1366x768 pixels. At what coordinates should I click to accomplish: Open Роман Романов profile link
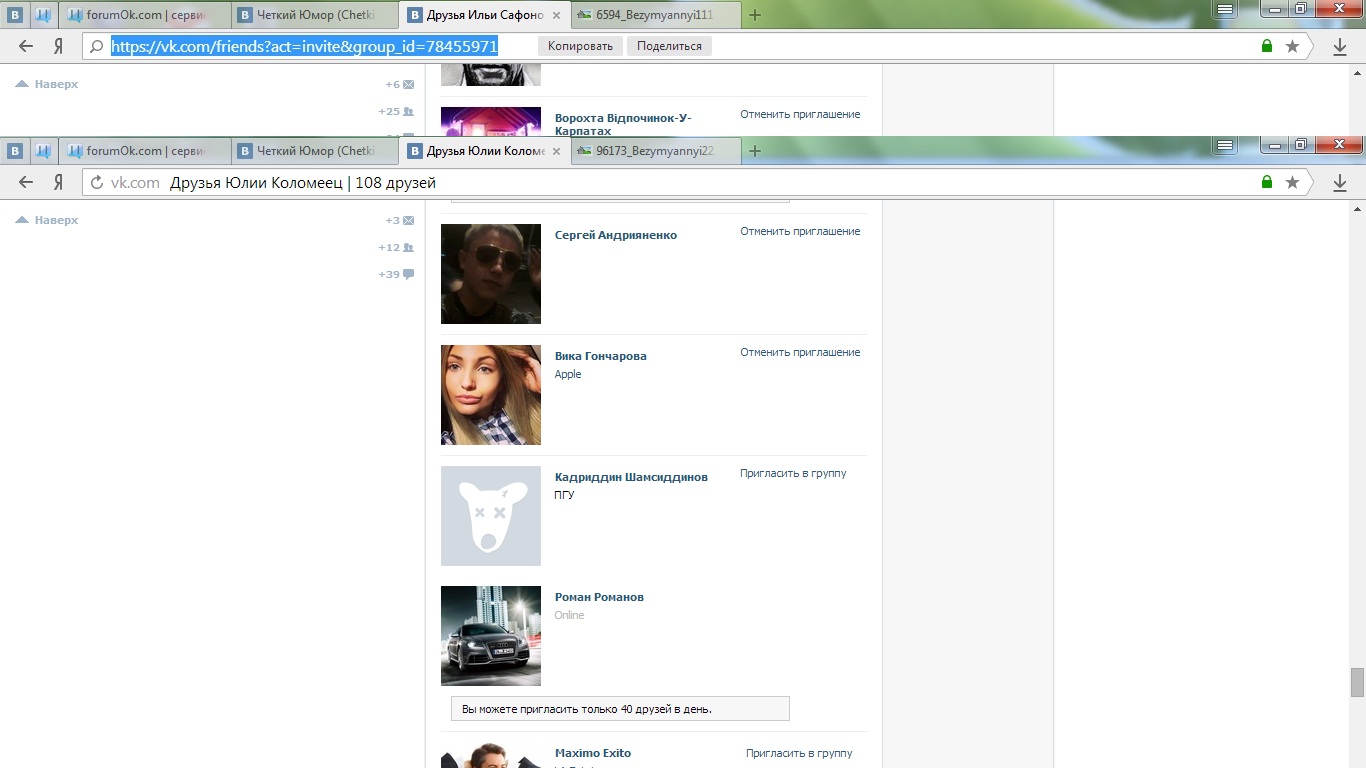(599, 597)
